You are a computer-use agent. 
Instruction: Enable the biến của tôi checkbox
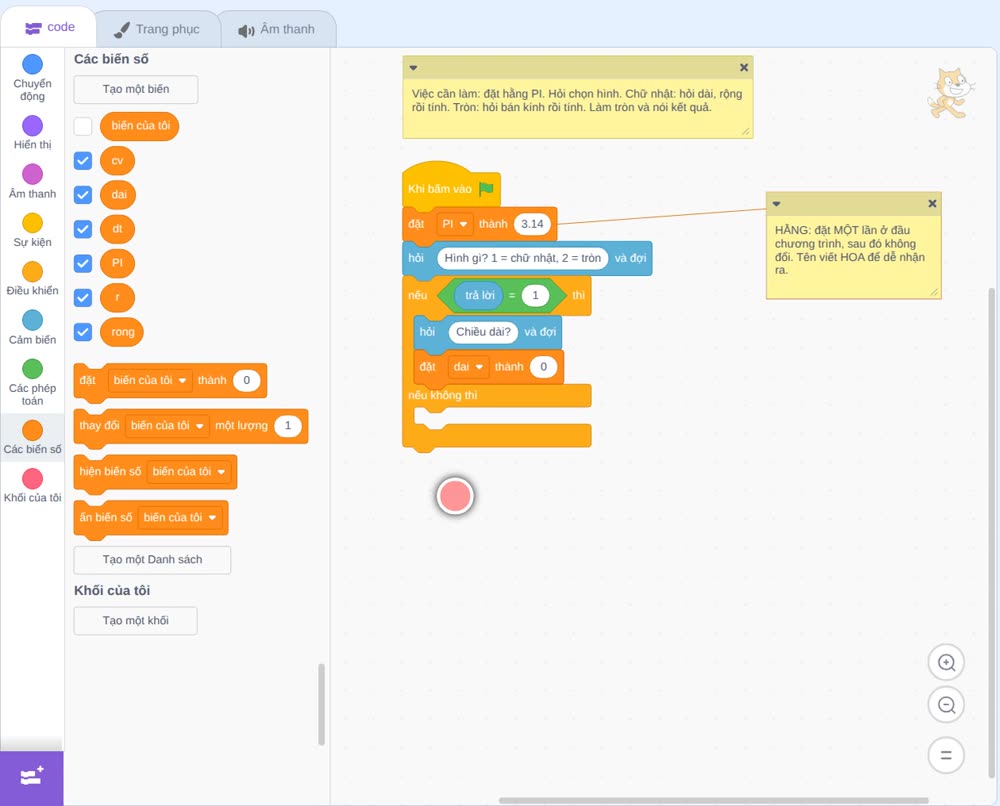83,126
